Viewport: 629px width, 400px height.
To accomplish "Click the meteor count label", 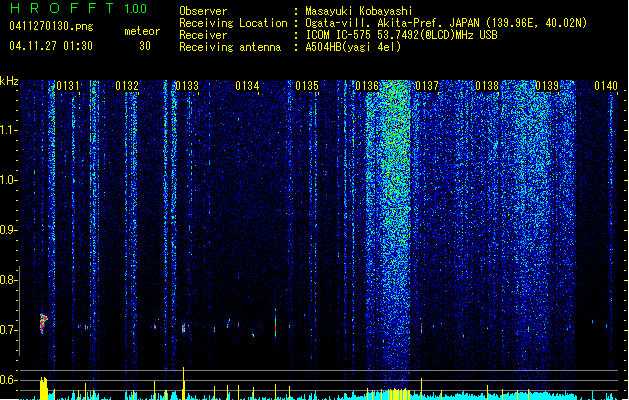I will click(x=142, y=31).
